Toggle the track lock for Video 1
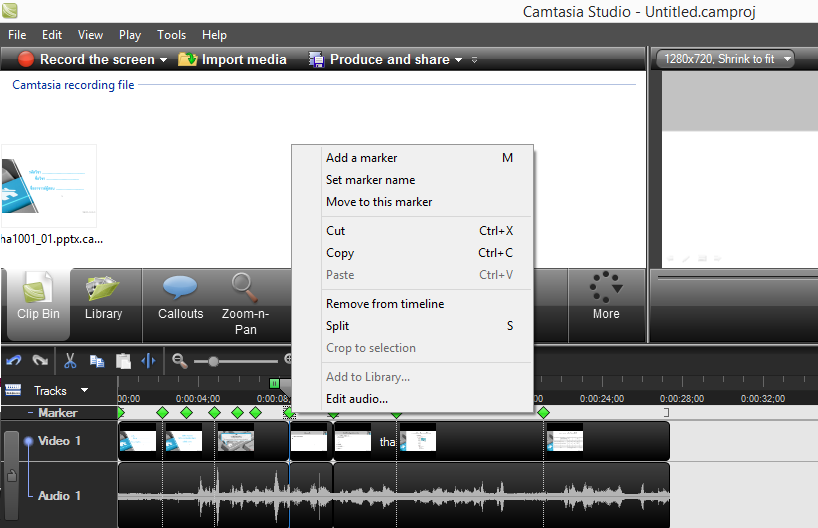This screenshot has width=818, height=528. click(x=11, y=476)
